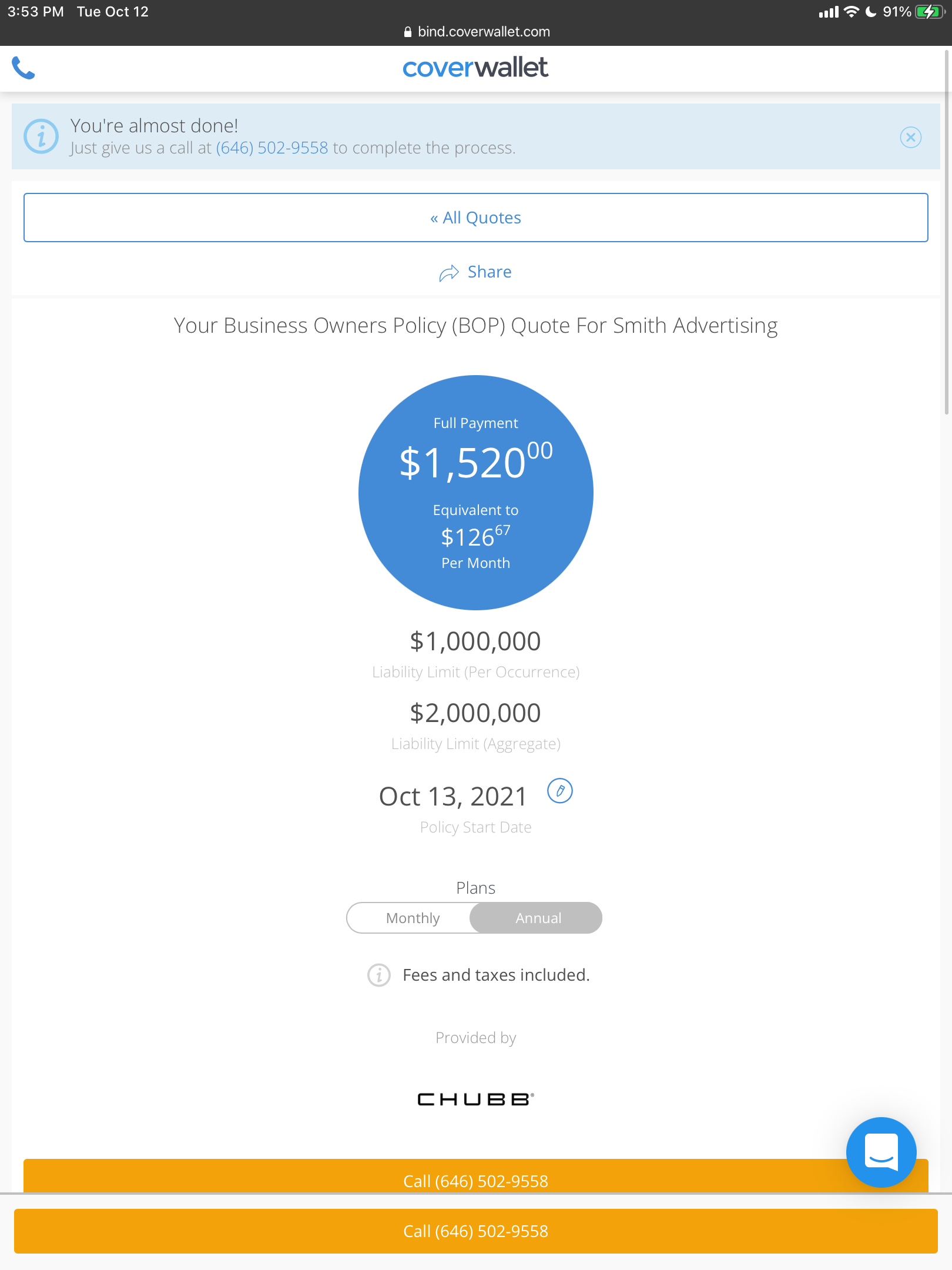Click the coverwallet logo
The image size is (952, 1270).
coord(475,68)
